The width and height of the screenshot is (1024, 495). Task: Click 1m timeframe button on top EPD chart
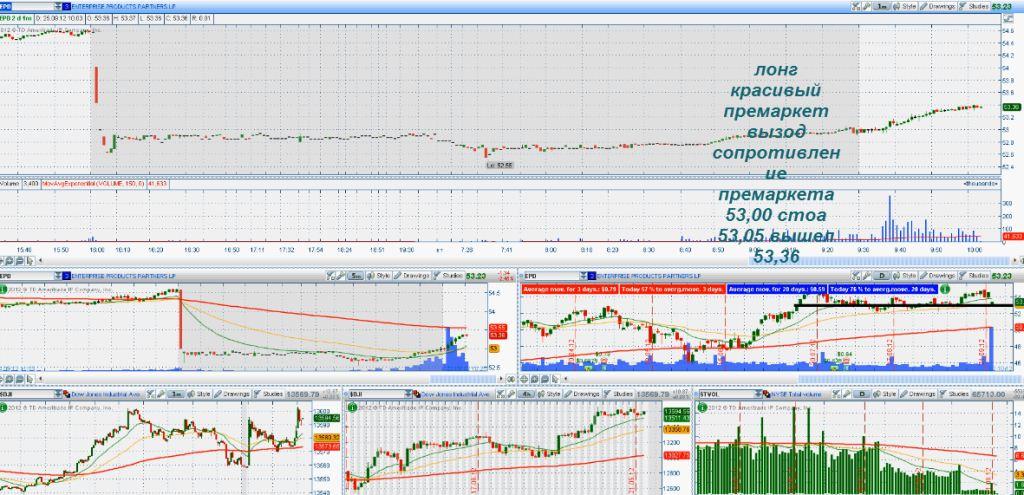(882, 6)
